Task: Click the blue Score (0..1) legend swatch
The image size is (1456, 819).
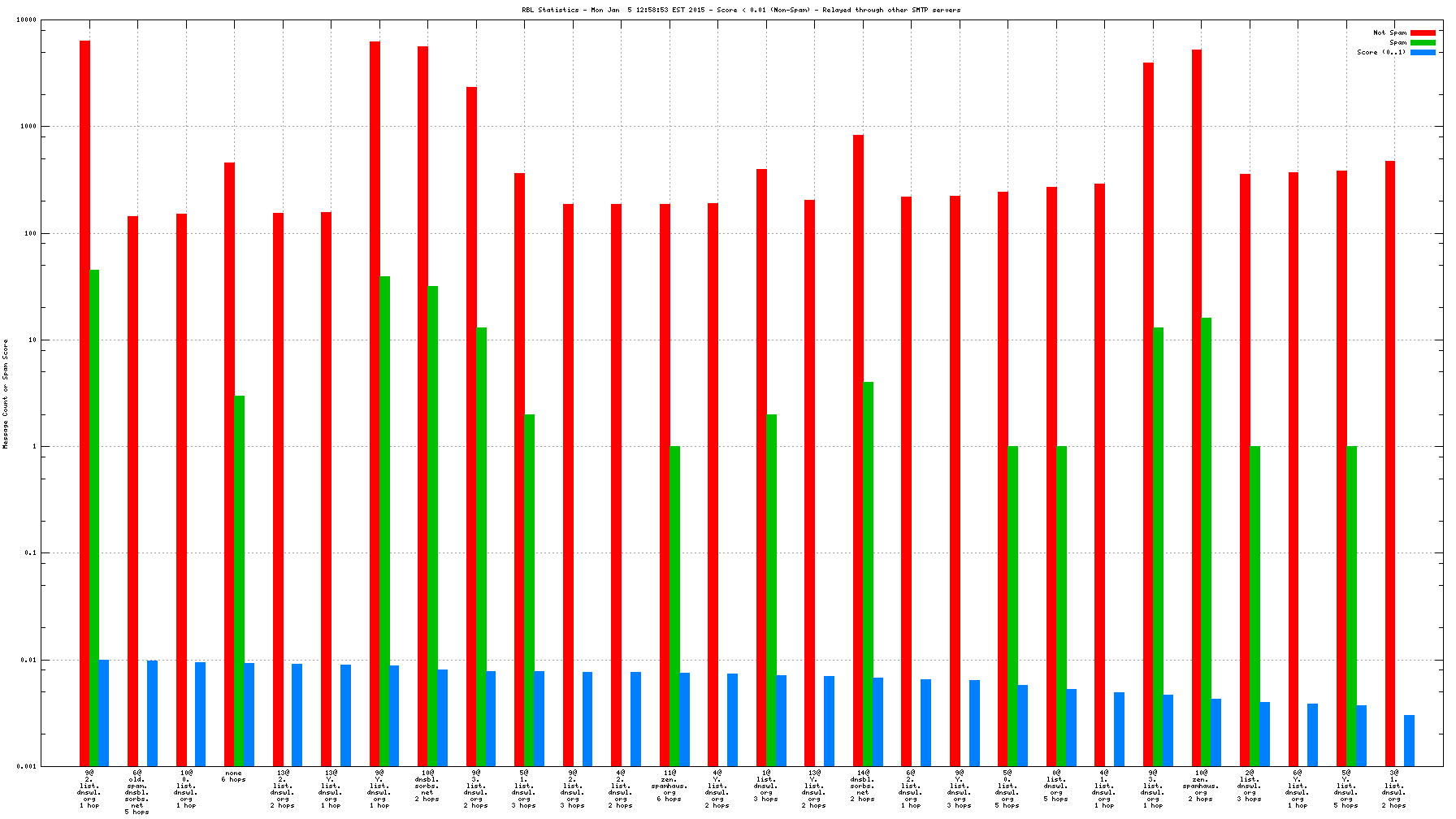Action: click(1423, 52)
